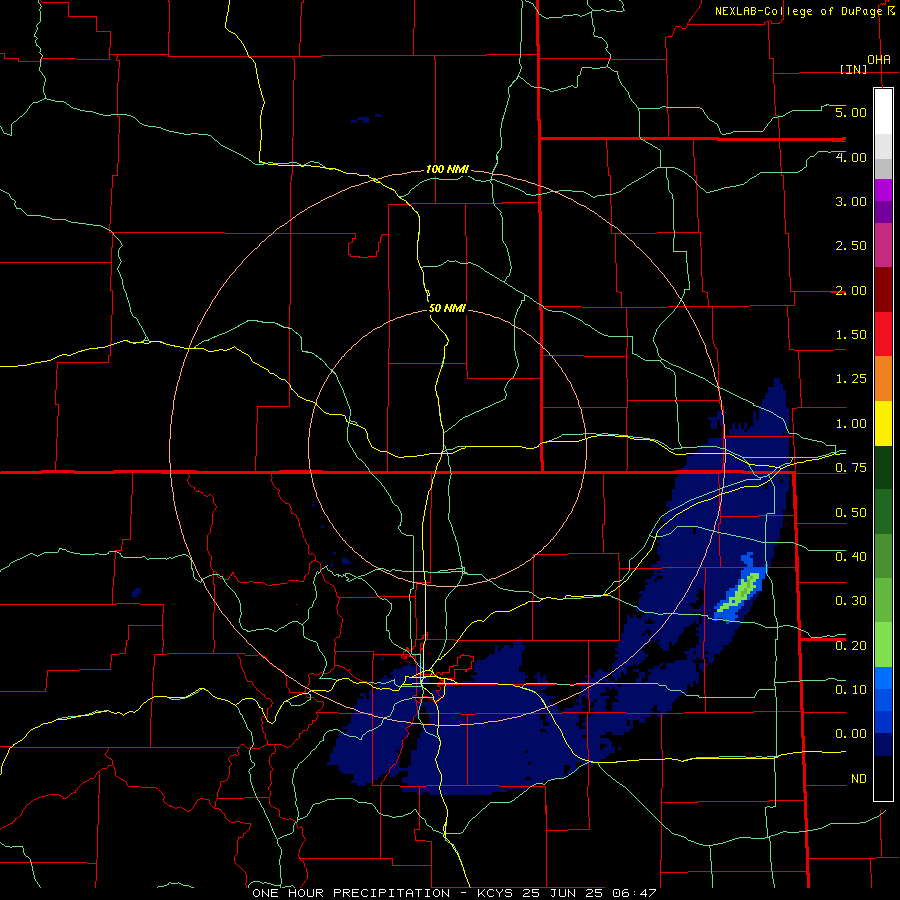Click the 0.50 legend value

(x=851, y=513)
